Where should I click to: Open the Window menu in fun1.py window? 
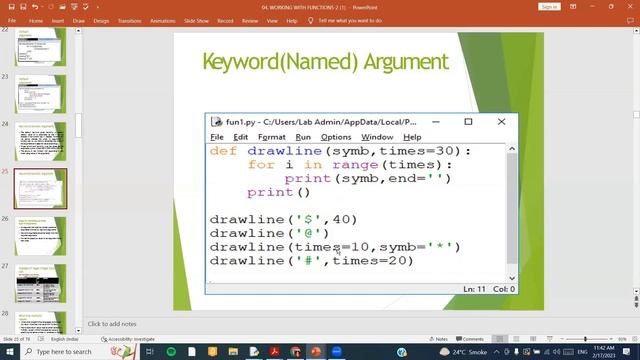[x=377, y=137]
